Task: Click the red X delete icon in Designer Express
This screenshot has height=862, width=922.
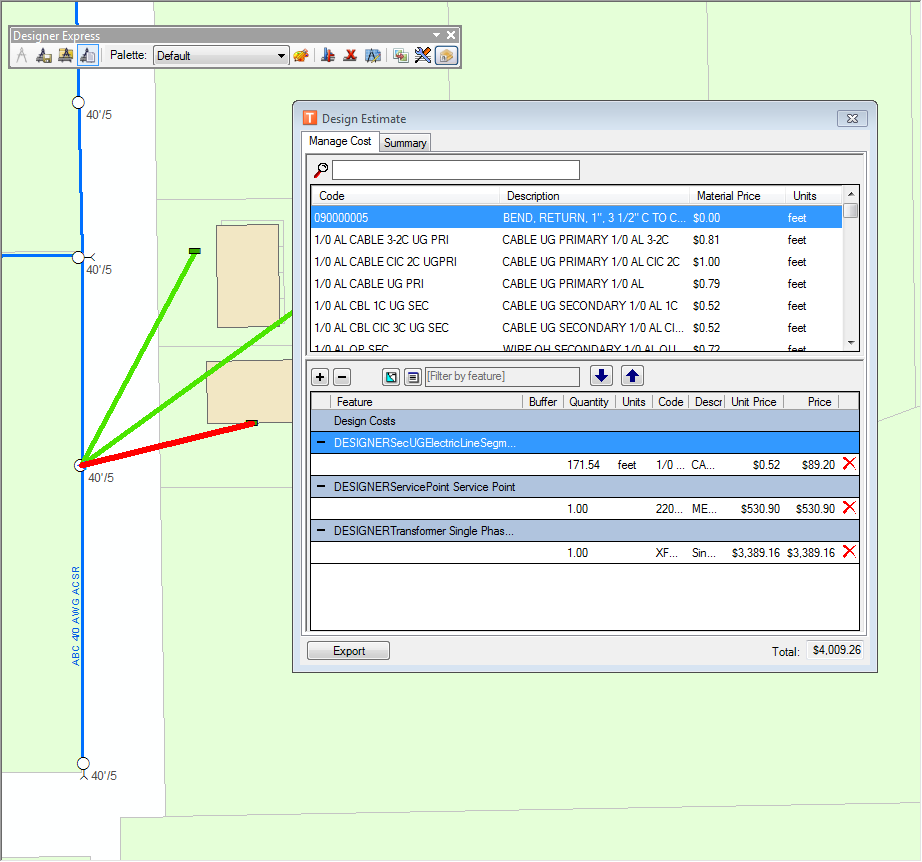Action: tap(350, 56)
